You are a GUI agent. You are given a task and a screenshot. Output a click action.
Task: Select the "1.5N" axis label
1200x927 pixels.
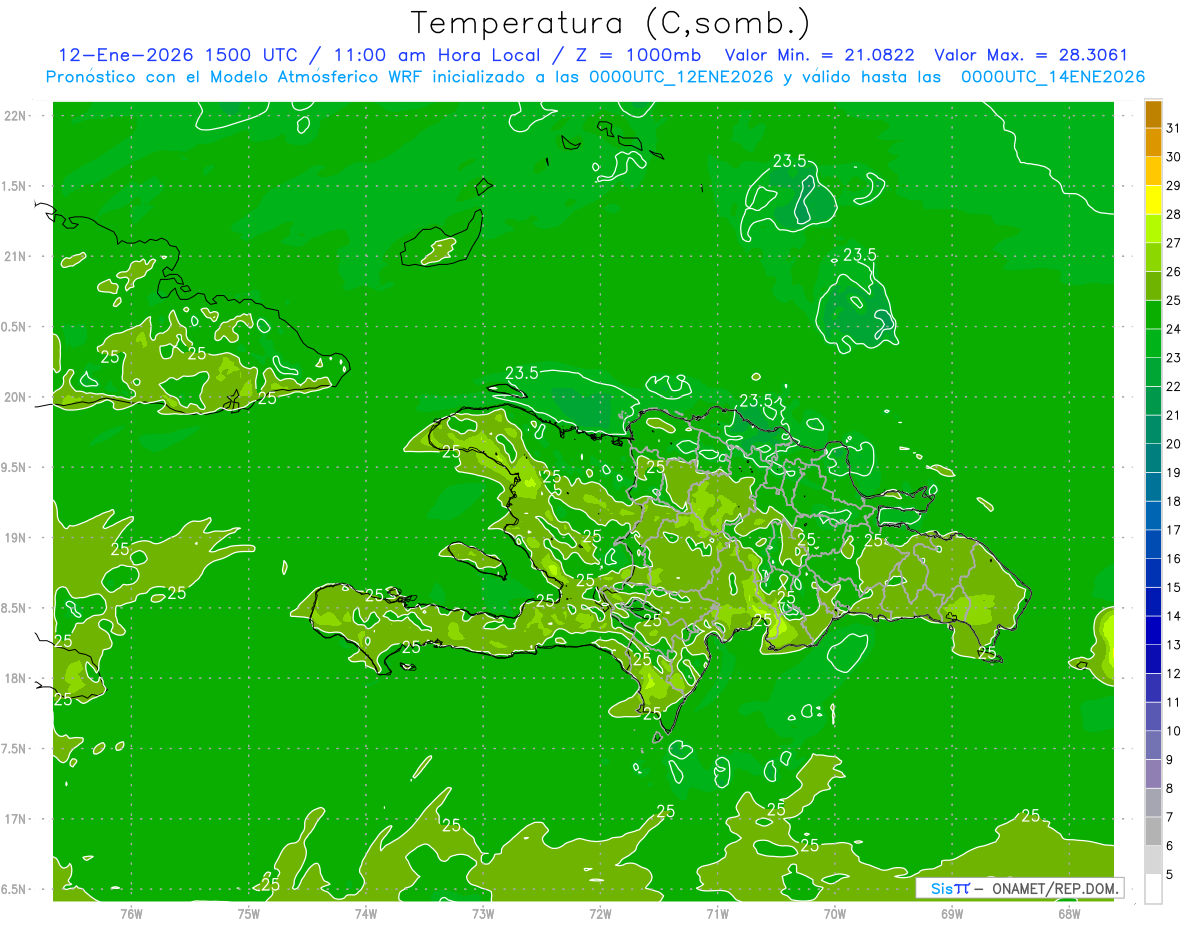[x=15, y=186]
